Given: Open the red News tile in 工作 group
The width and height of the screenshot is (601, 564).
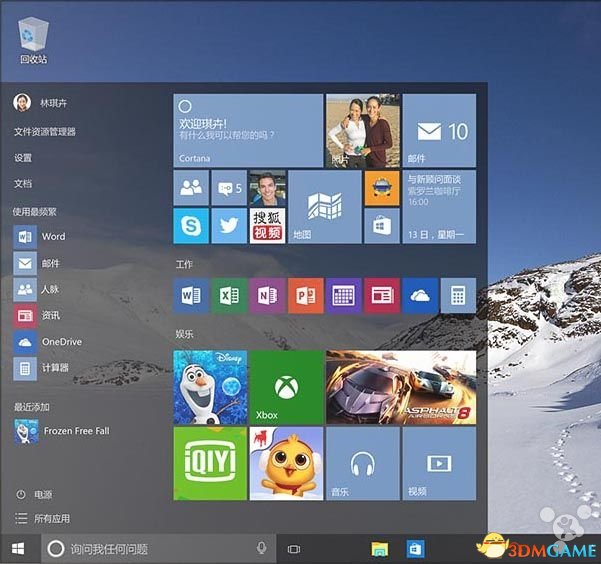Looking at the screenshot, I should point(382,296).
